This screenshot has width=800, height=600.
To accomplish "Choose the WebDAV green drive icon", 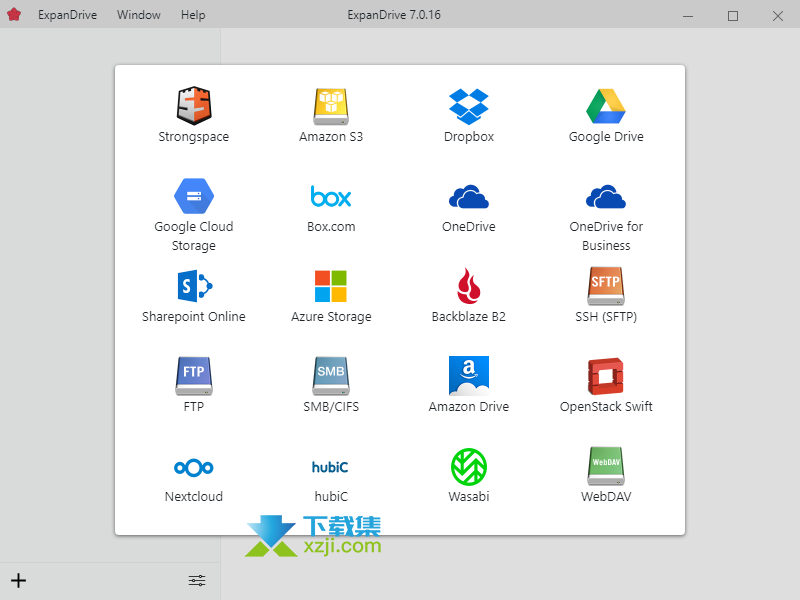I will point(606,466).
